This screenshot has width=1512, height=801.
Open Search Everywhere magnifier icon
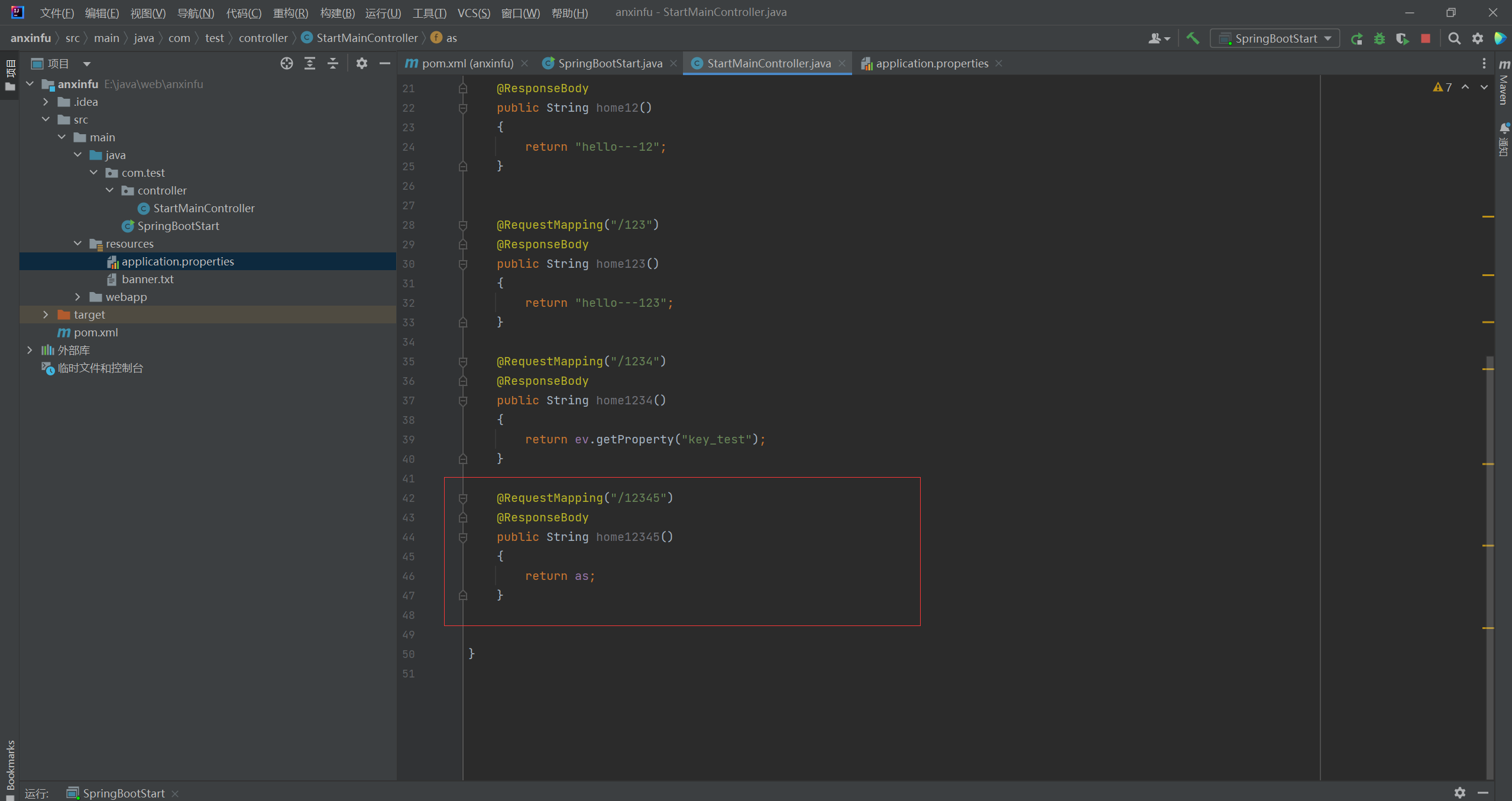point(1454,39)
